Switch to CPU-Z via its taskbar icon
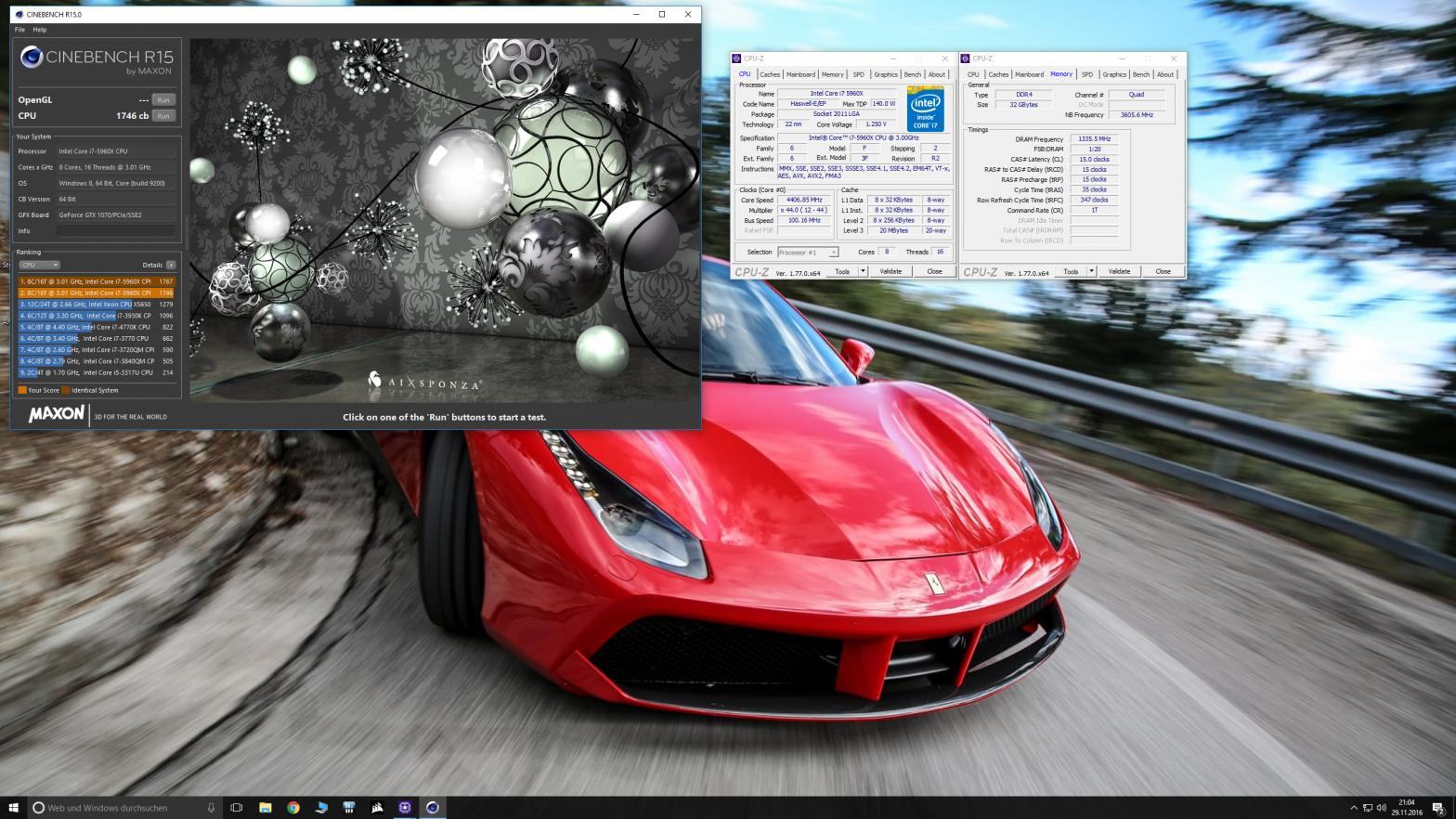Viewport: 1456px width, 819px height. (405, 808)
